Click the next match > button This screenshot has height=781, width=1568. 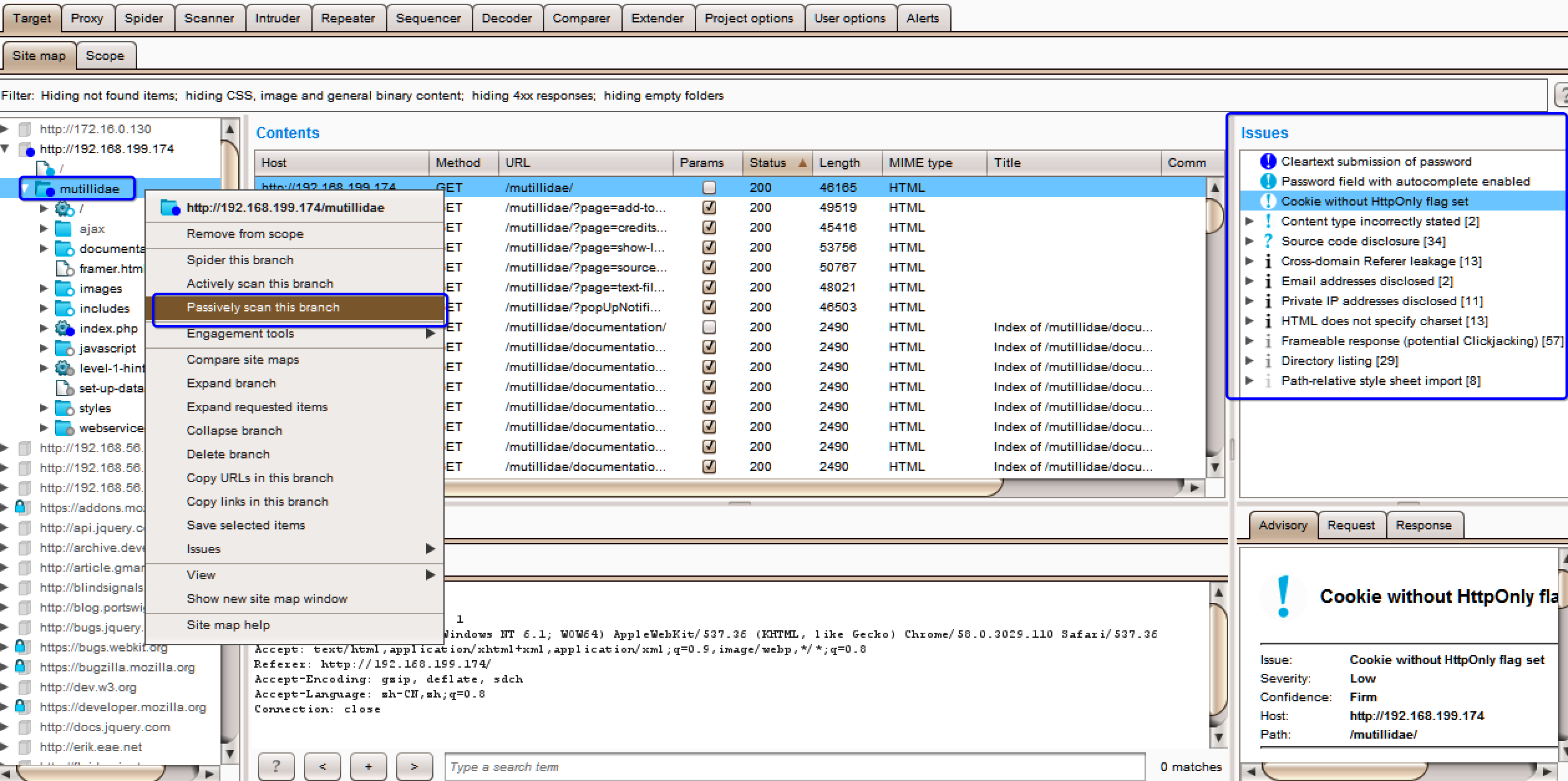414,766
